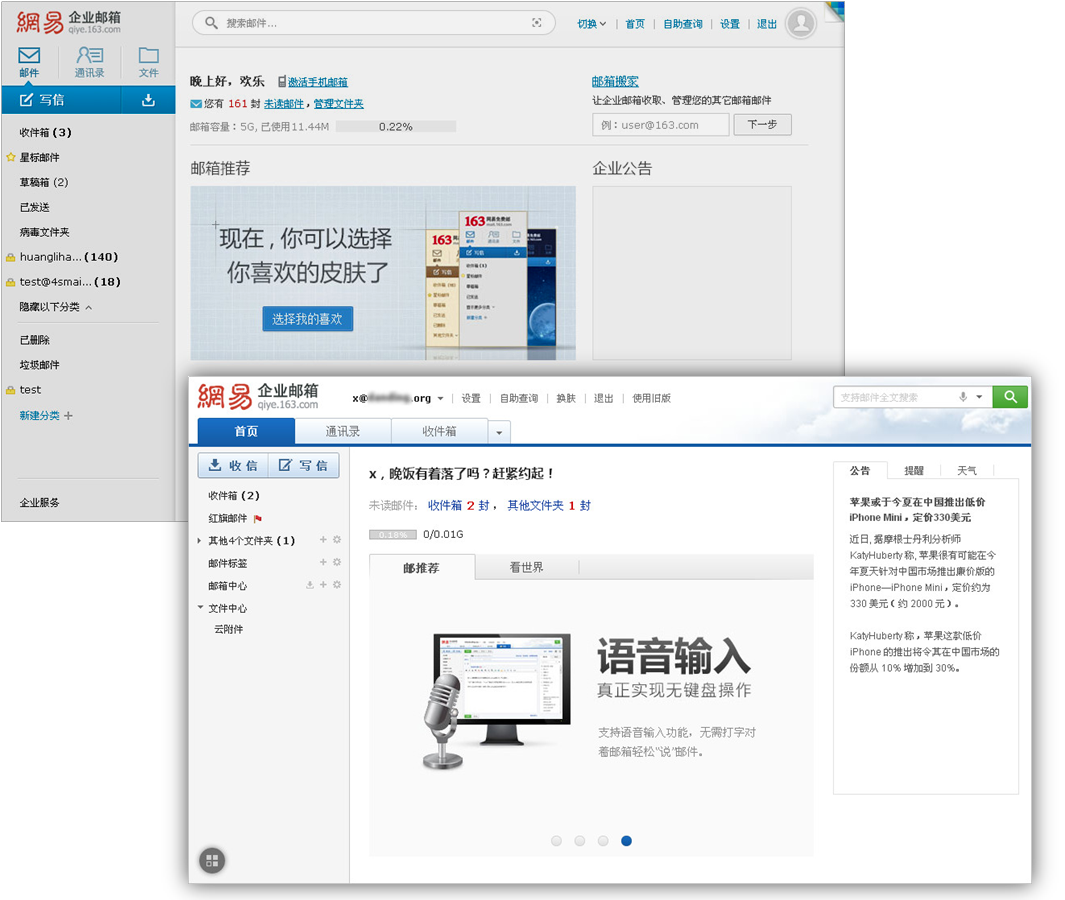The height and width of the screenshot is (900, 1065).
Task: Select the 公告 tab
Action: pos(860,471)
